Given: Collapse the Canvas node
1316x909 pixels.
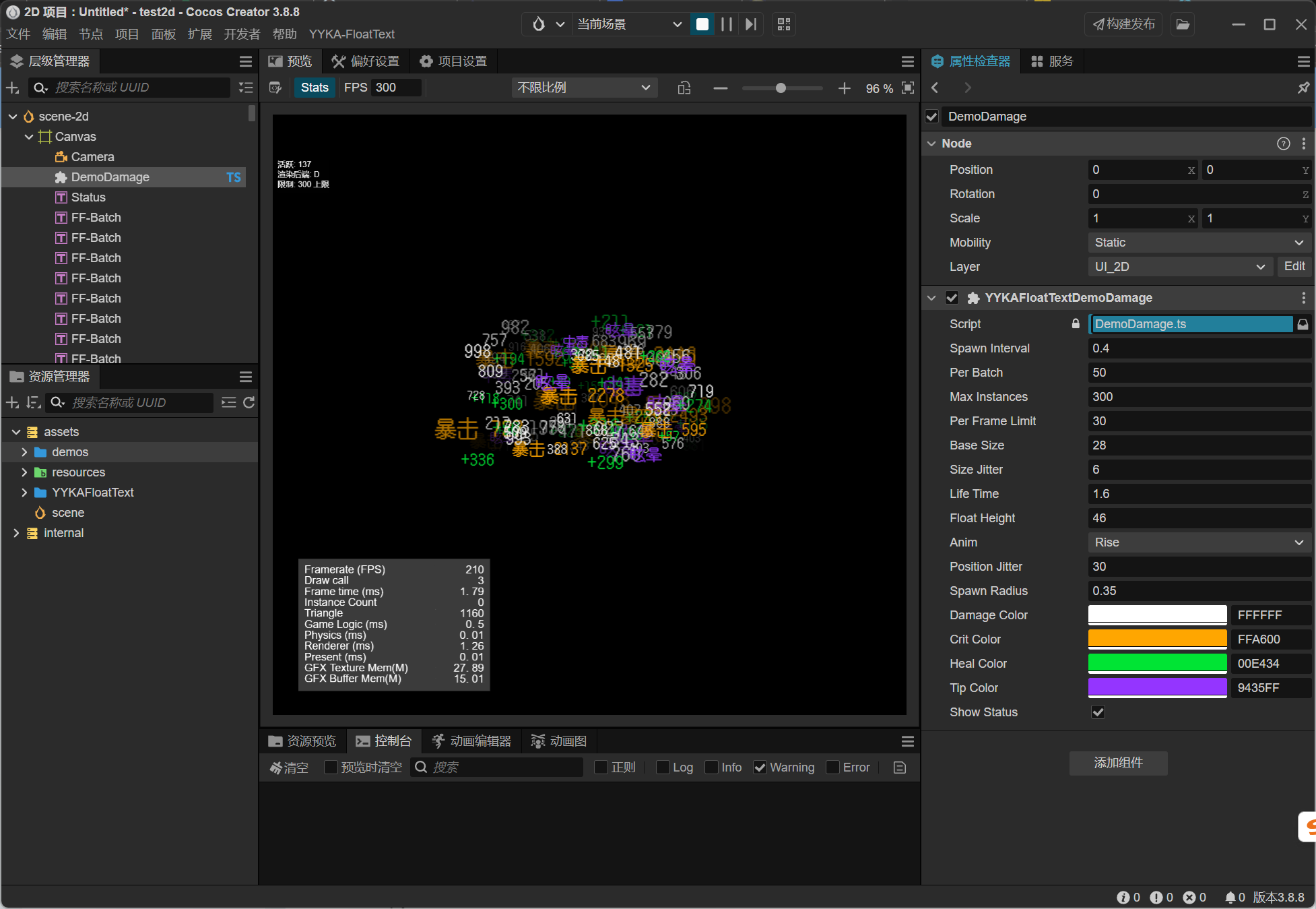Looking at the screenshot, I should click(29, 137).
